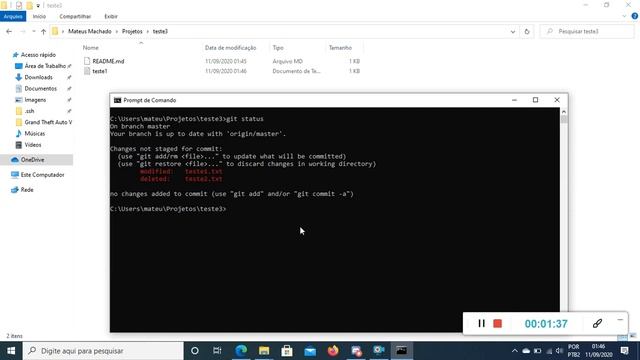640x360 pixels.
Task: Open Músicas in navigation pane
Action: (34, 133)
